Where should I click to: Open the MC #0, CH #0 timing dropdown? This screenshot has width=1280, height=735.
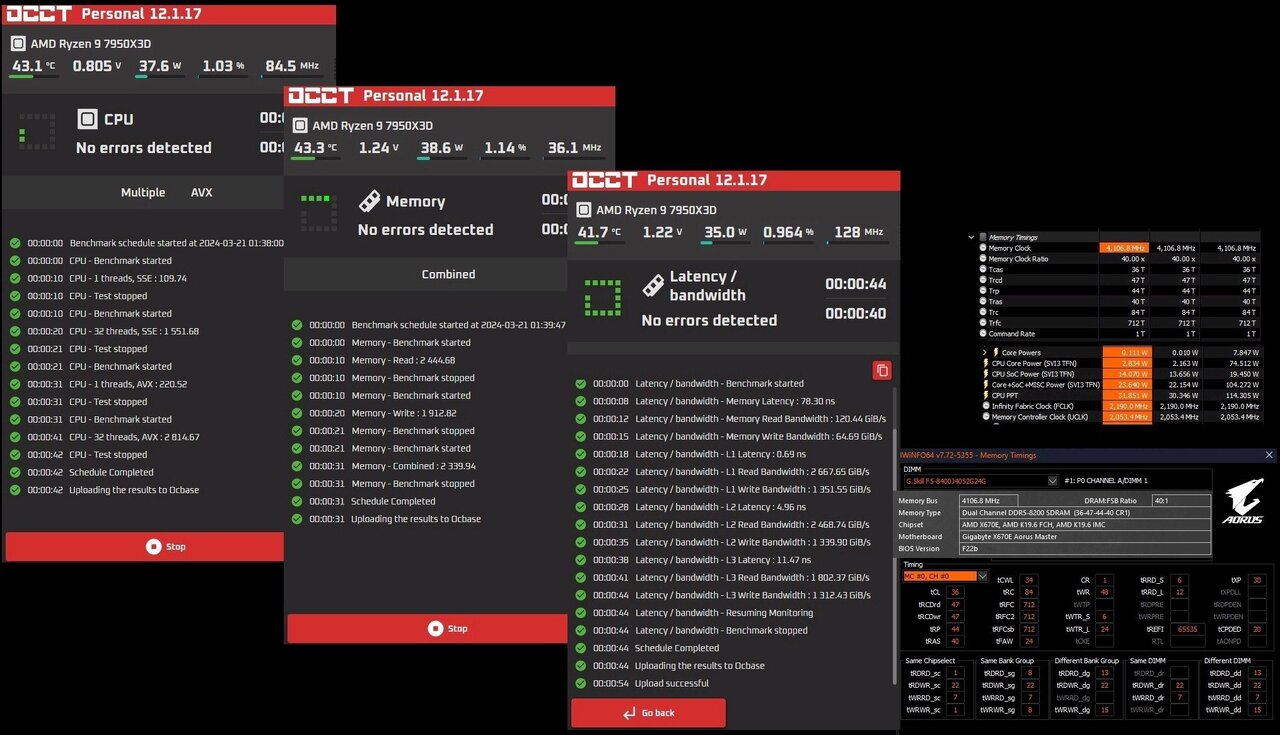coord(982,576)
